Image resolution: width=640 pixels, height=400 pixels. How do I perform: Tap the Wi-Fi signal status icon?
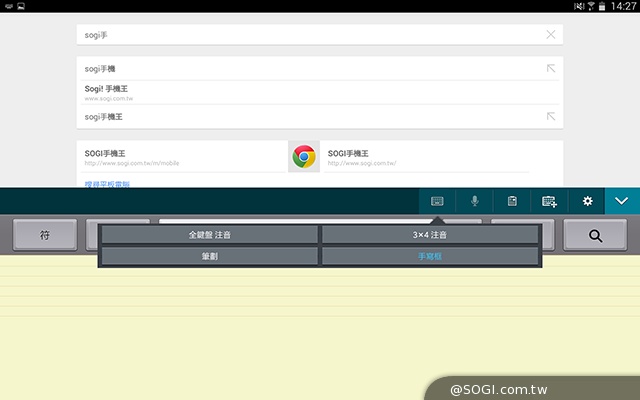(x=591, y=6)
